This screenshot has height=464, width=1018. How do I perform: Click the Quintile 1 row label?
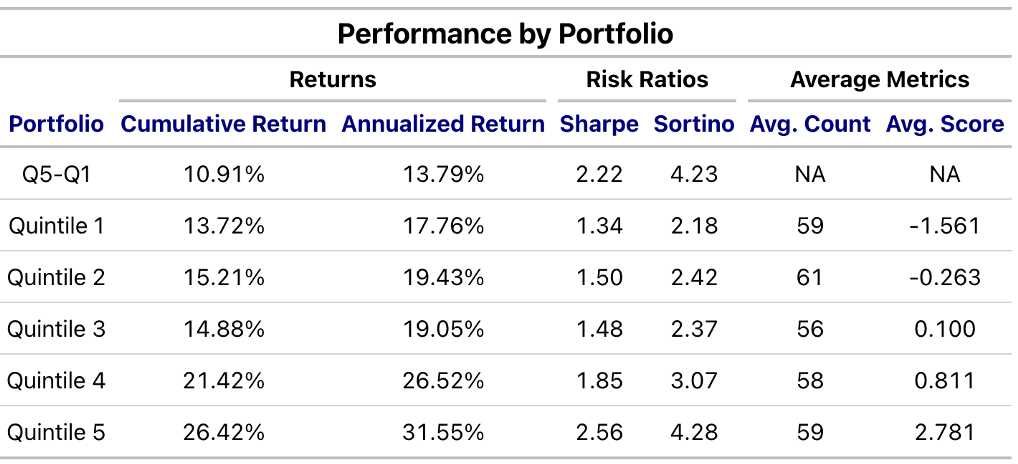(x=56, y=226)
